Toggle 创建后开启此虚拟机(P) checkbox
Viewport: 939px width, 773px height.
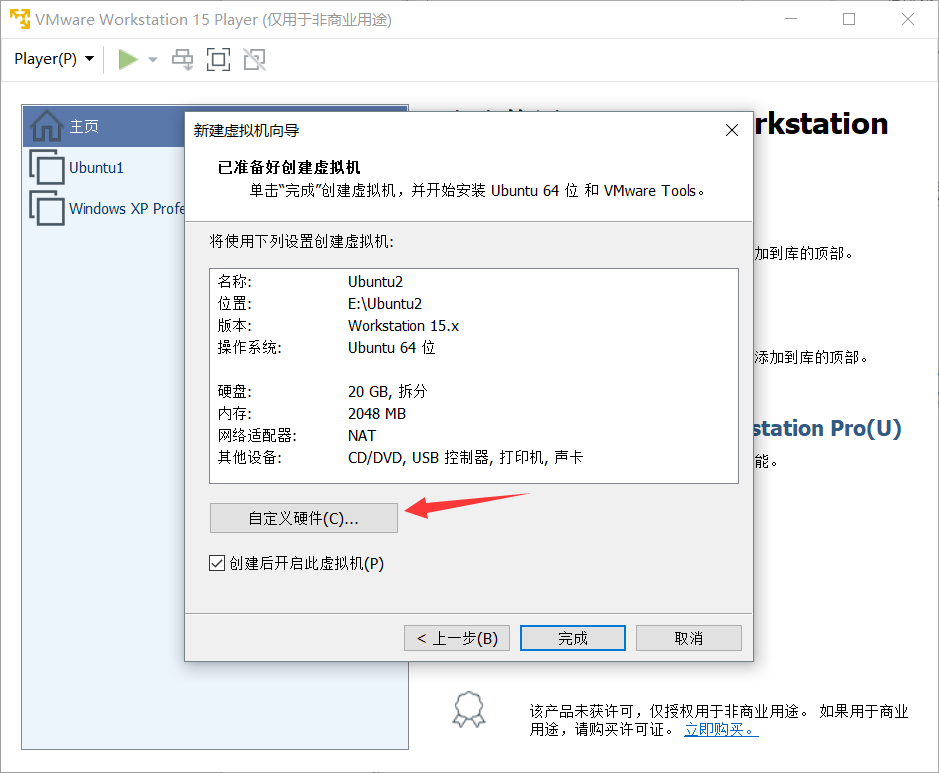217,563
